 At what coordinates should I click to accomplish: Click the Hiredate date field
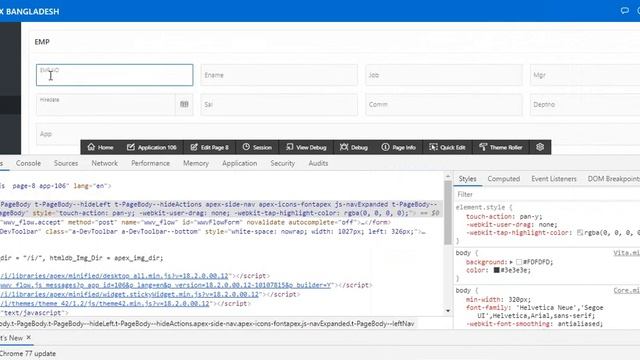(x=105, y=104)
